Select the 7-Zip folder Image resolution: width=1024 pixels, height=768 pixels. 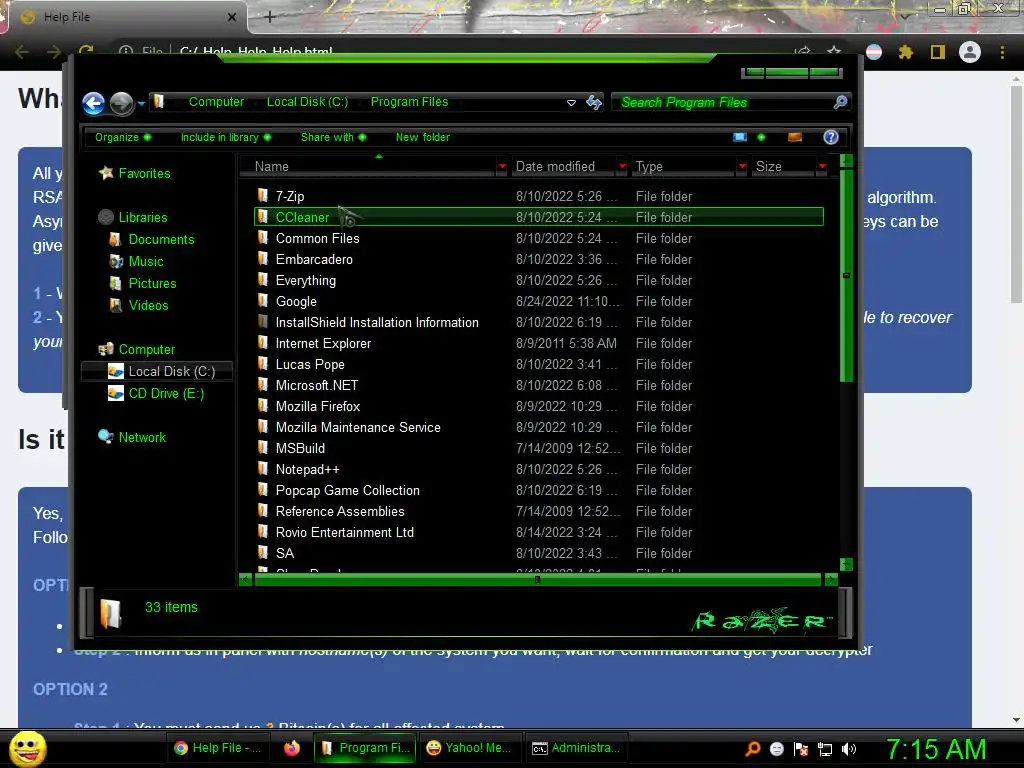point(539,197)
